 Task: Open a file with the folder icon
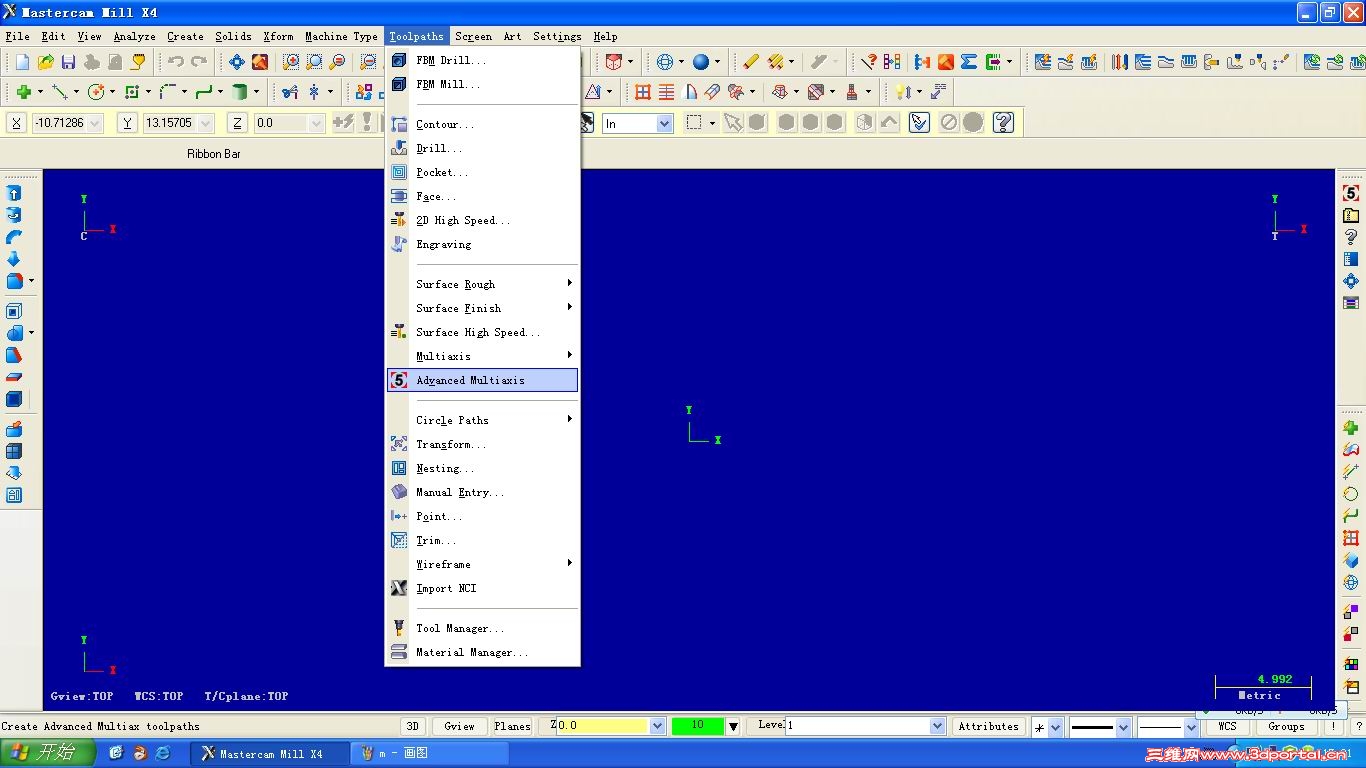[x=45, y=62]
